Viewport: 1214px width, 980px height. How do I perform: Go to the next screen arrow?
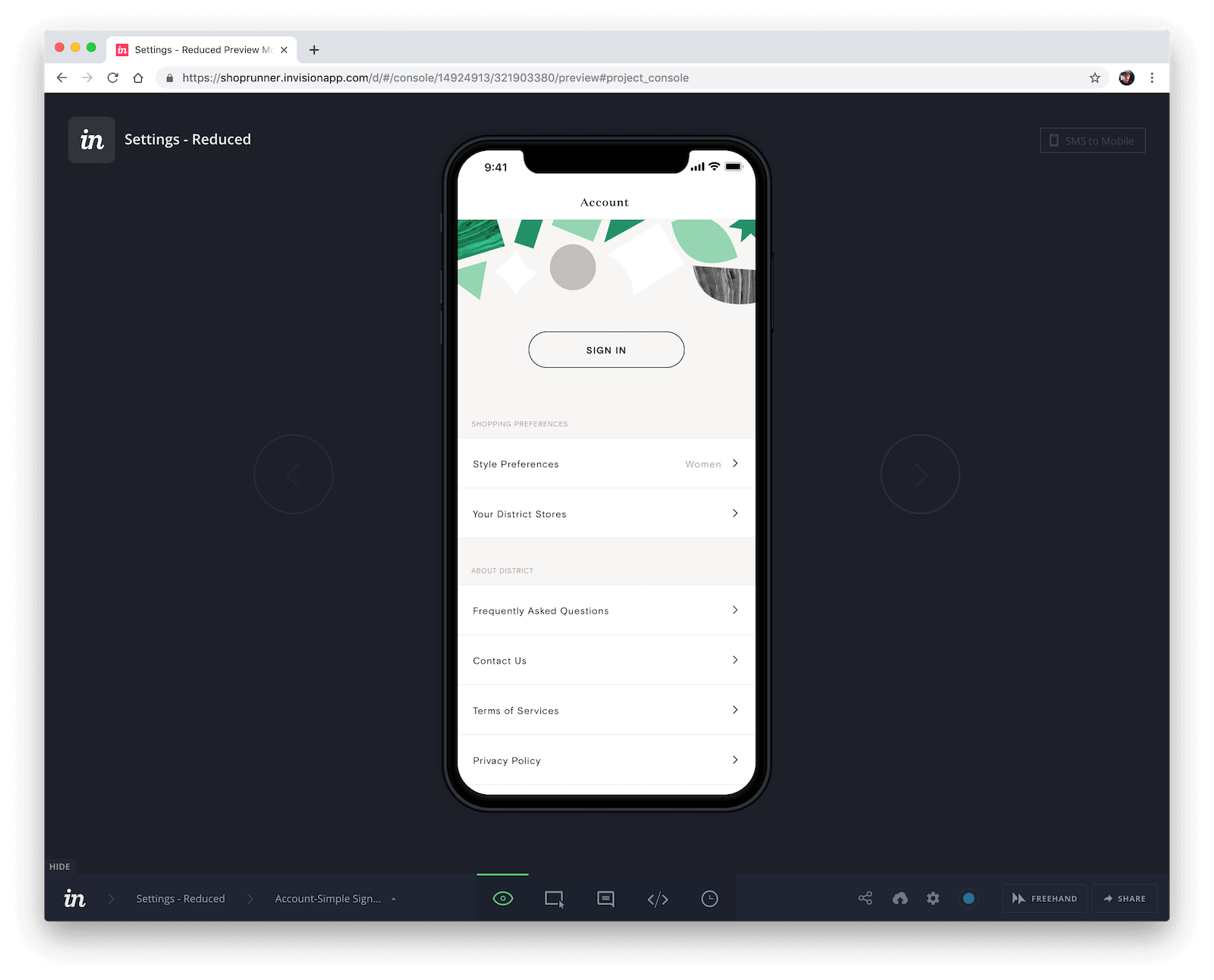pos(920,475)
